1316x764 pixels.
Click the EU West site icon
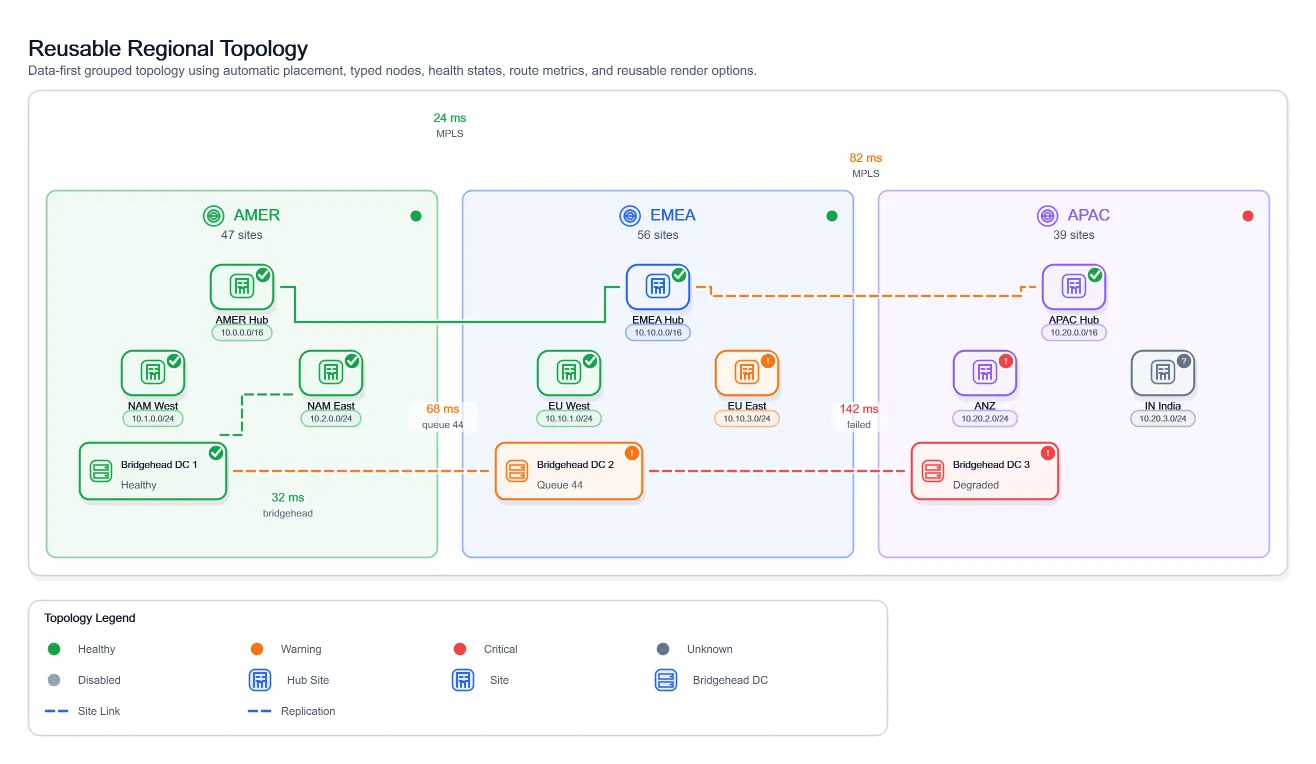point(569,373)
